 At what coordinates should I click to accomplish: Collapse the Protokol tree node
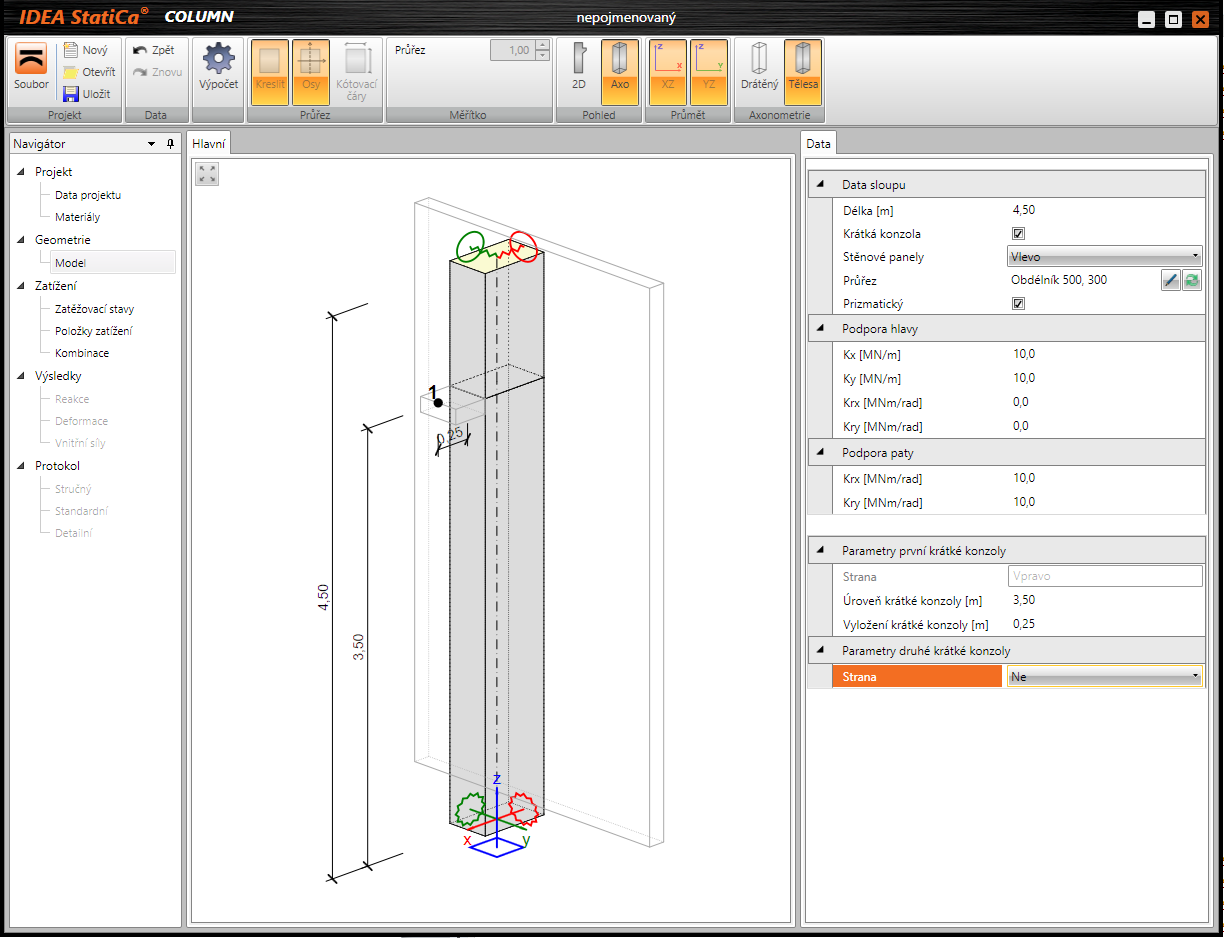[x=22, y=466]
